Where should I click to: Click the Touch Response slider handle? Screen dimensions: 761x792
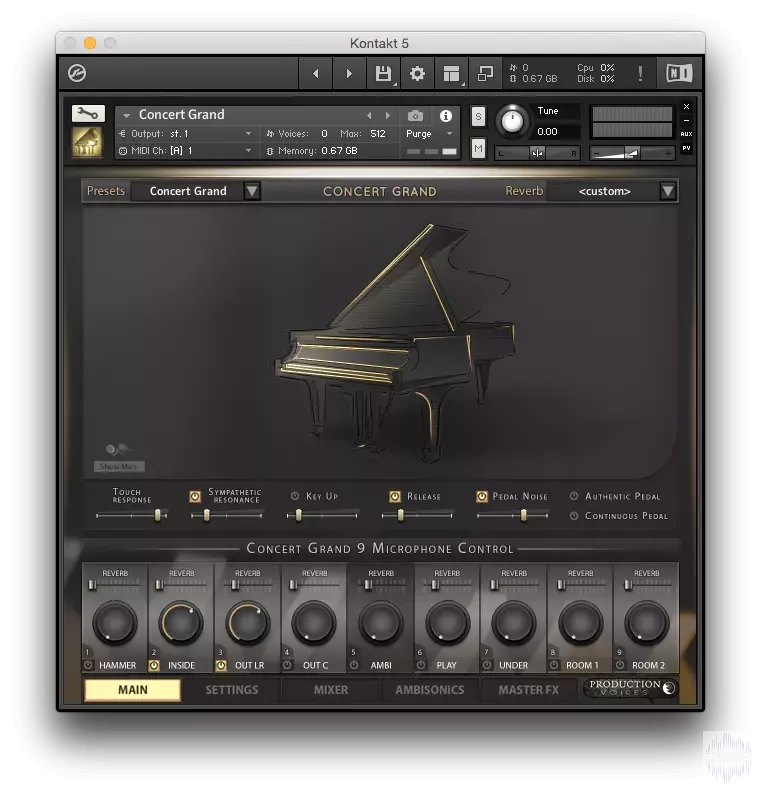[x=158, y=515]
